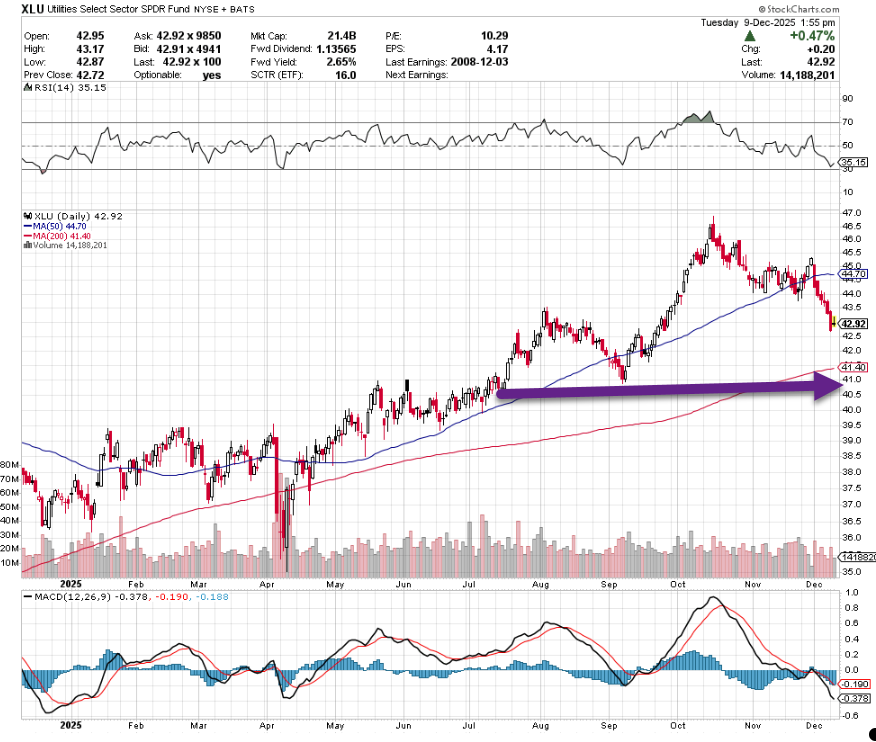
Task: Click the -0.378 MACD value tag
Action: [x=853, y=698]
